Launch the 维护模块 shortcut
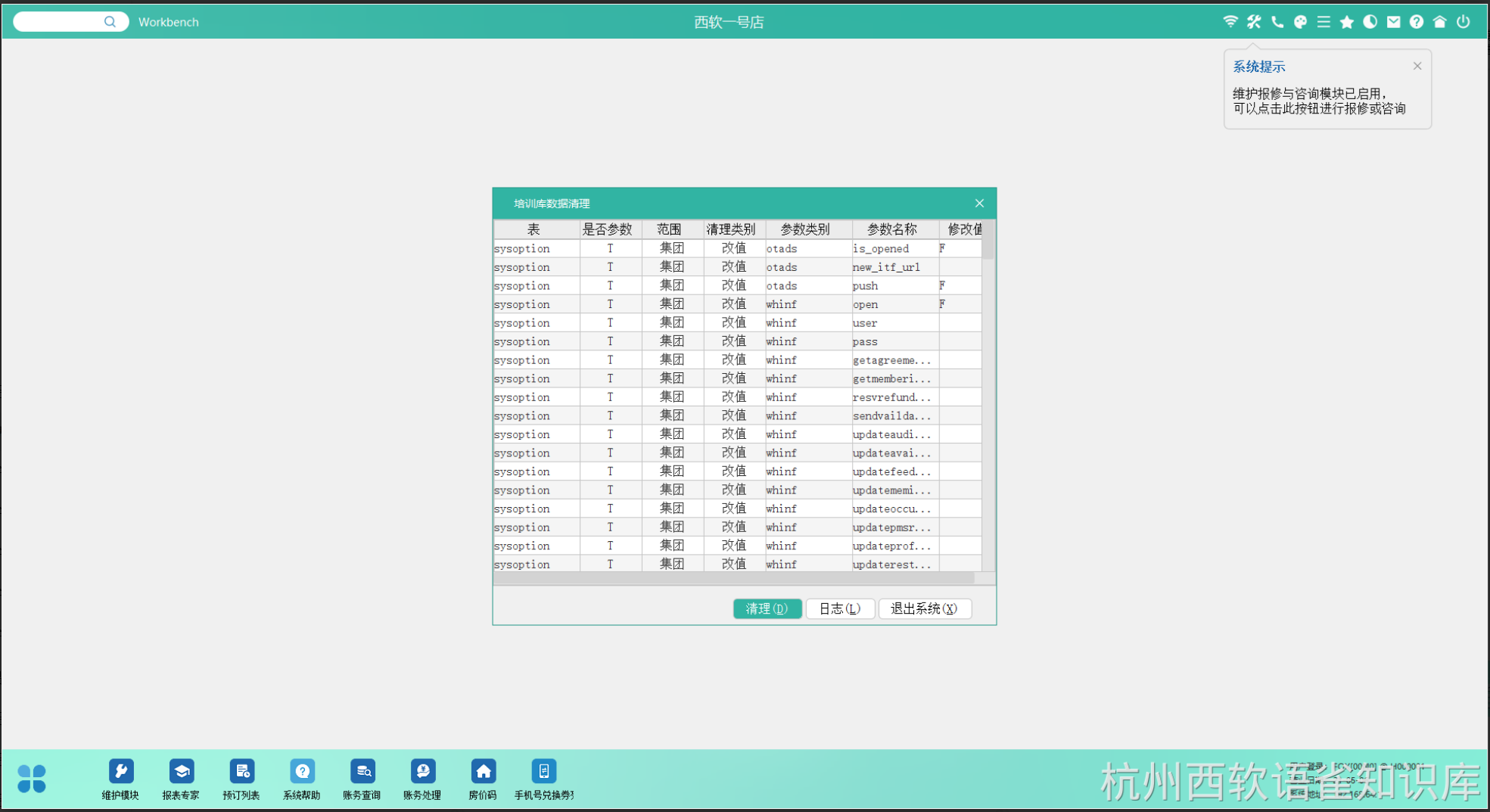1490x812 pixels. click(120, 779)
